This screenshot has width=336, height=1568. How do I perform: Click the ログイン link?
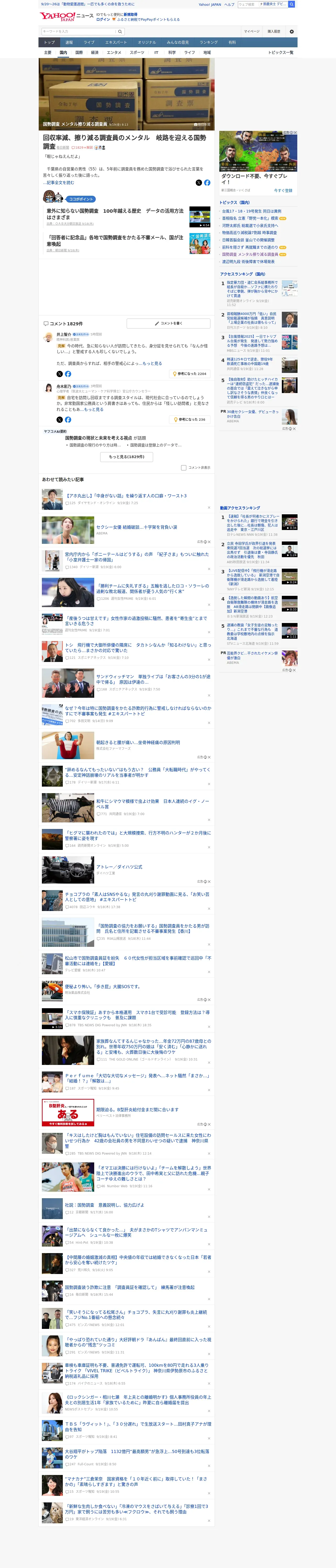click(103, 20)
